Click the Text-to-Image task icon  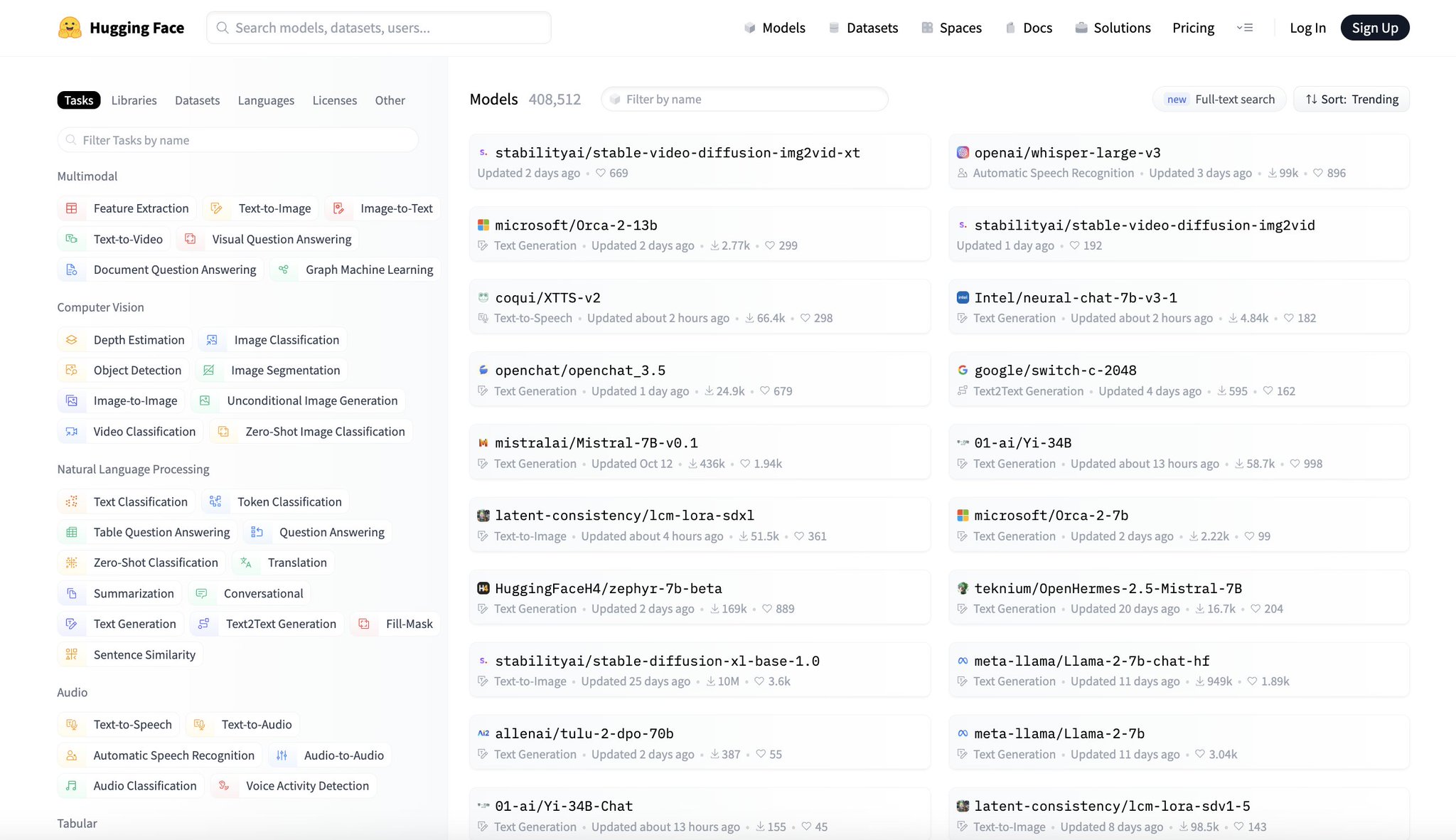pyautogui.click(x=217, y=208)
